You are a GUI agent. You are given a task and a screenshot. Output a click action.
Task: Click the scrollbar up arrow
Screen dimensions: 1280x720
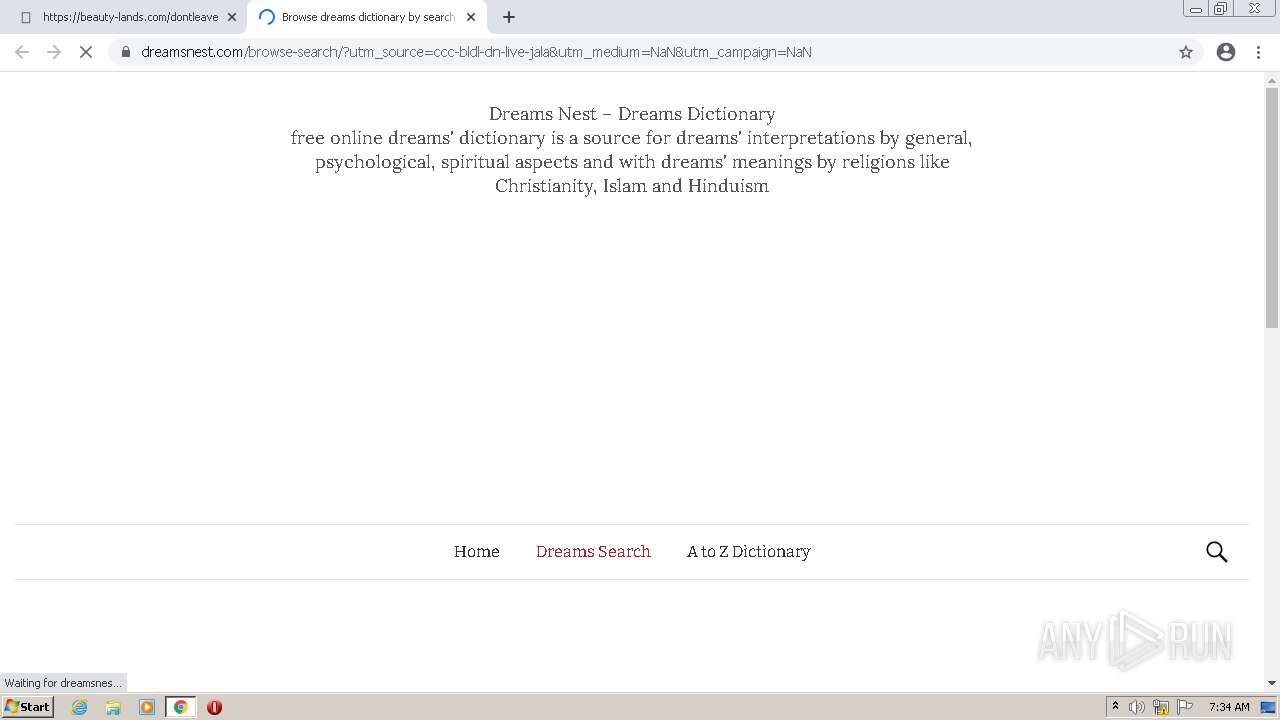tap(1272, 80)
